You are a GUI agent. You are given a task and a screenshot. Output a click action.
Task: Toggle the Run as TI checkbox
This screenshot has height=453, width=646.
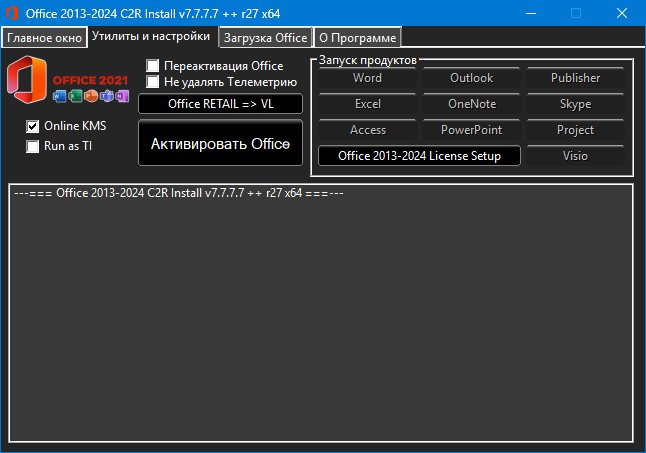click(34, 146)
